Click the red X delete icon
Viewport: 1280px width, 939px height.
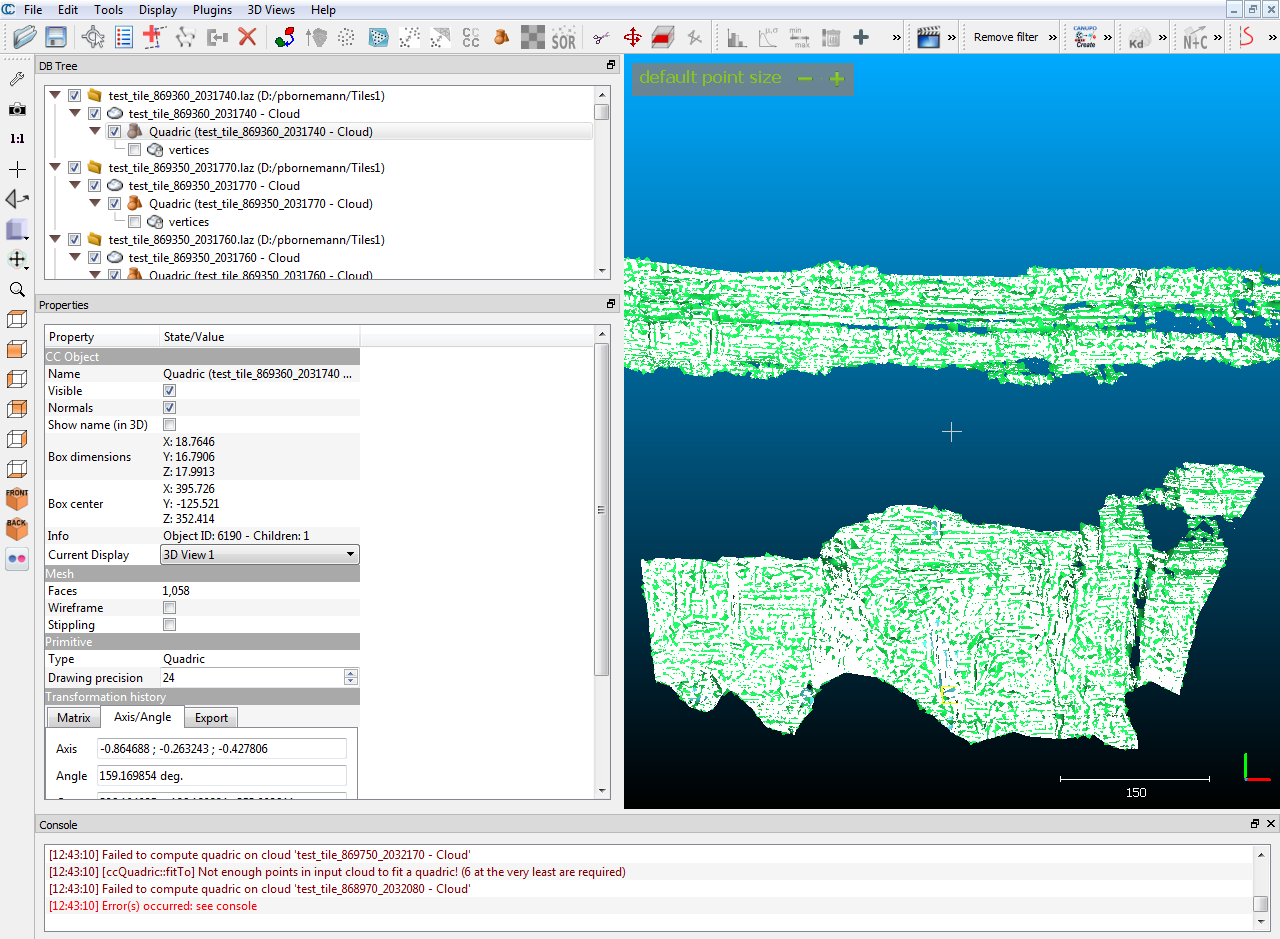point(247,38)
